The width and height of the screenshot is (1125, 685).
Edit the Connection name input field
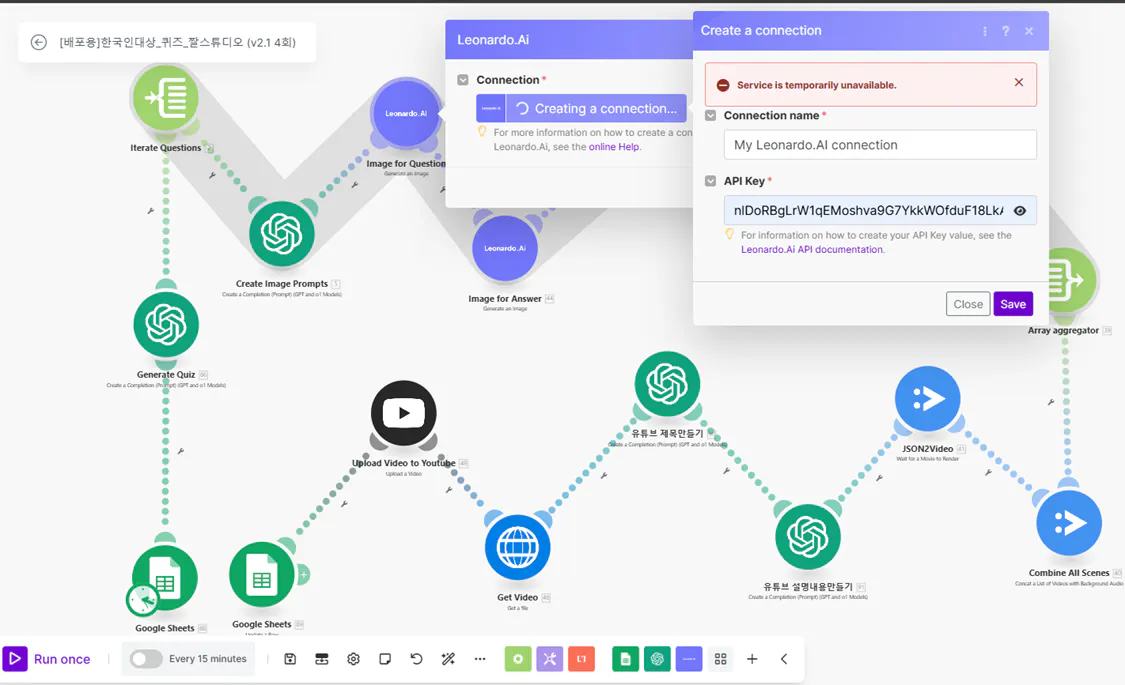tap(880, 145)
